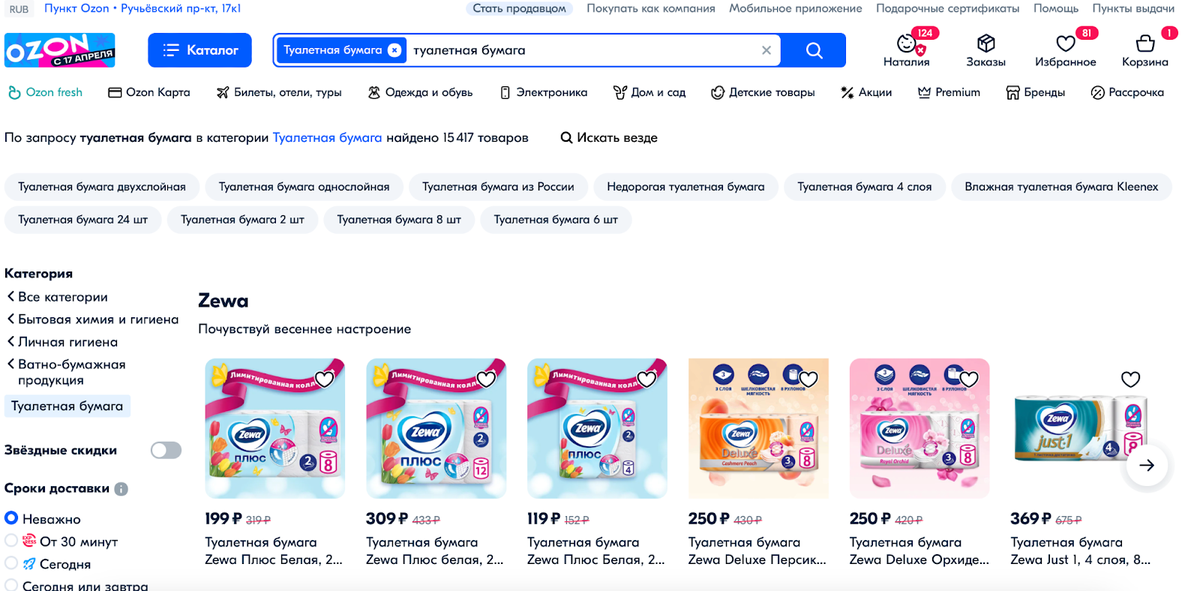Add Zewa Just 1 to favorites
Viewport: 1200px width, 591px height.
(x=1130, y=379)
